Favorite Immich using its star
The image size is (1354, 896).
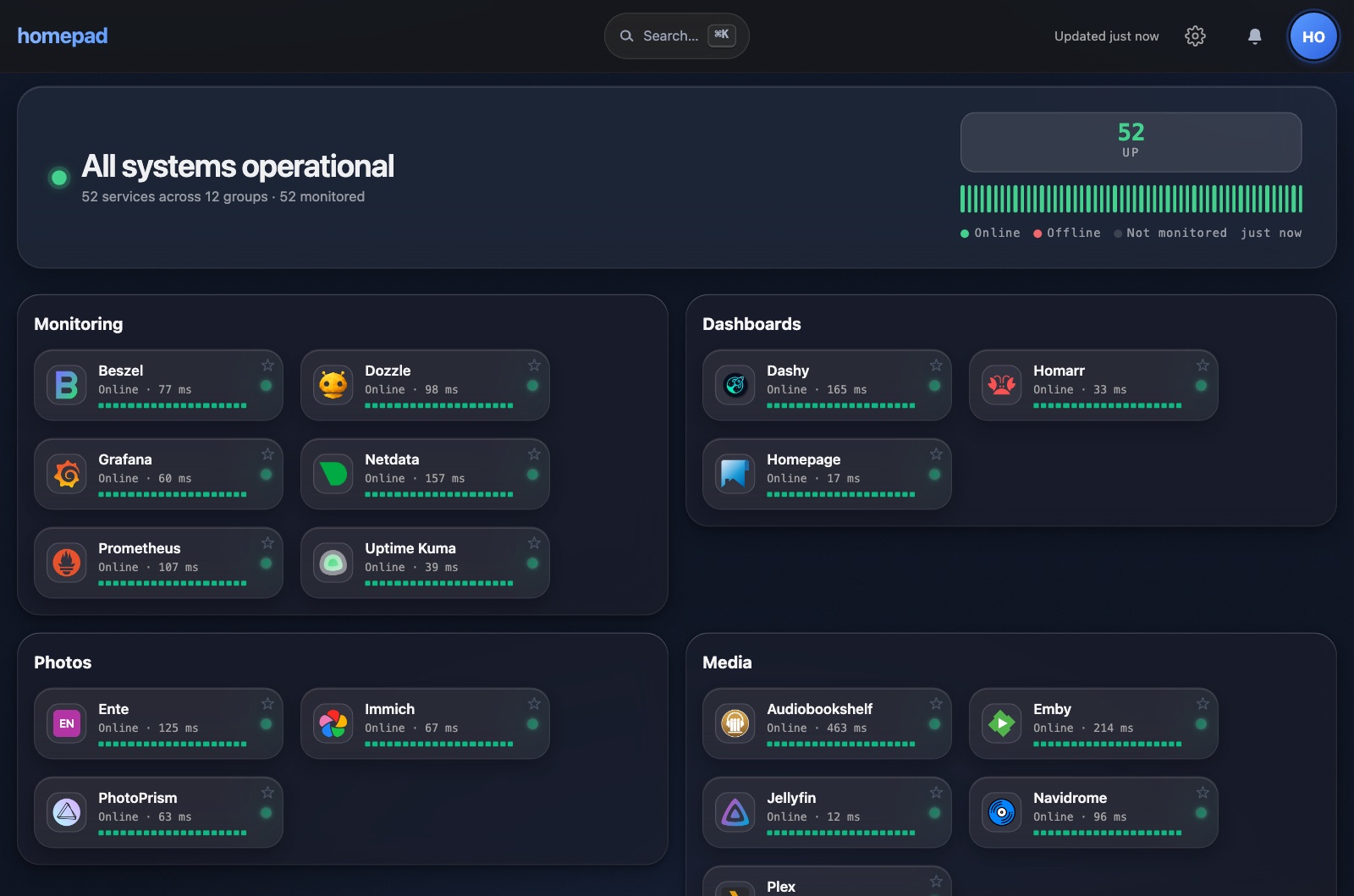534,704
